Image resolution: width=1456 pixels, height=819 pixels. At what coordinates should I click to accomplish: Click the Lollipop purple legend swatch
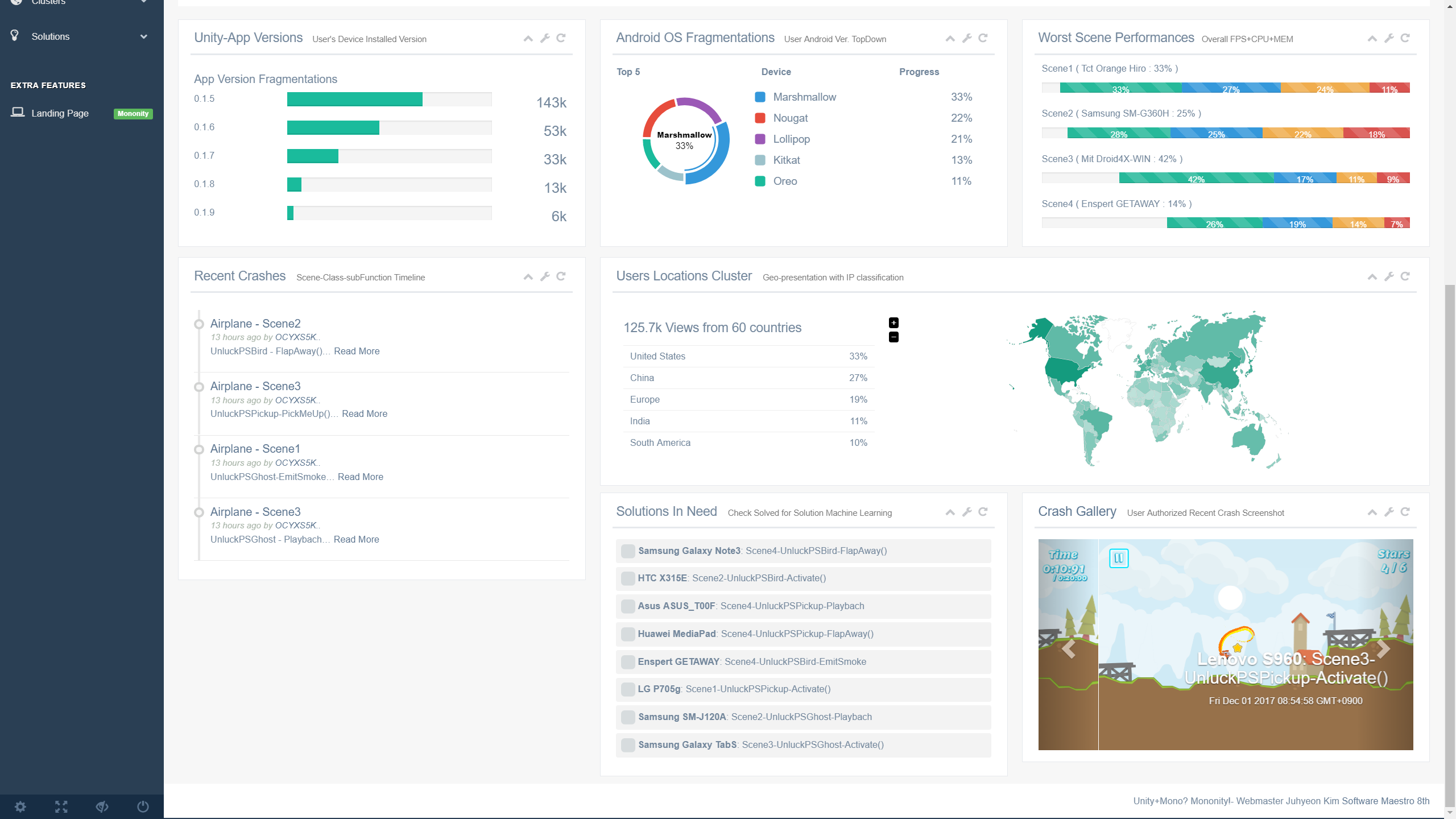pos(760,139)
